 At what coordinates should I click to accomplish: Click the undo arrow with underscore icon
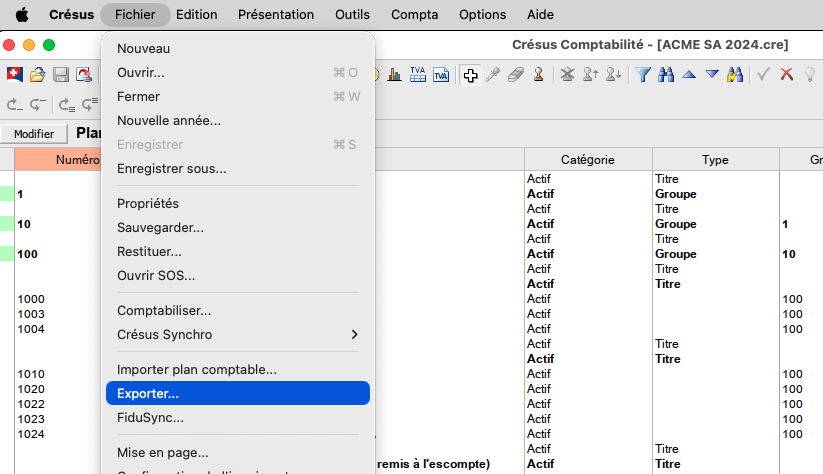(15, 105)
